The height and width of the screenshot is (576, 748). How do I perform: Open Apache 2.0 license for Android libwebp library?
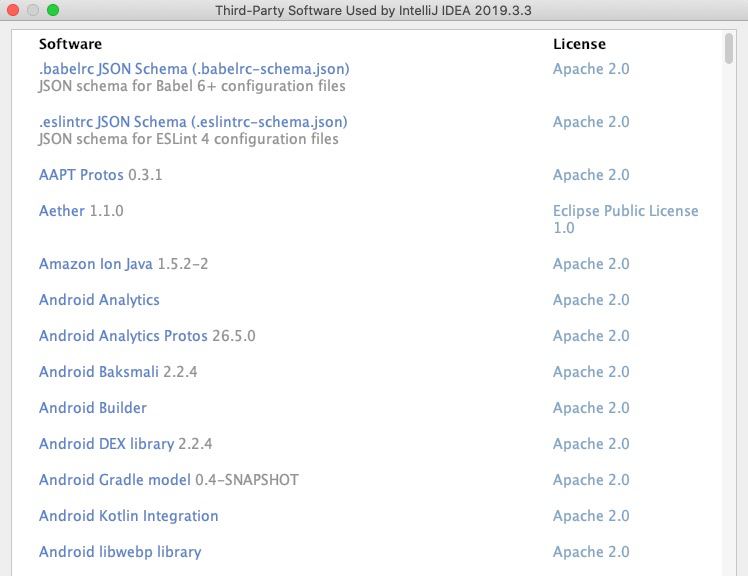(591, 552)
